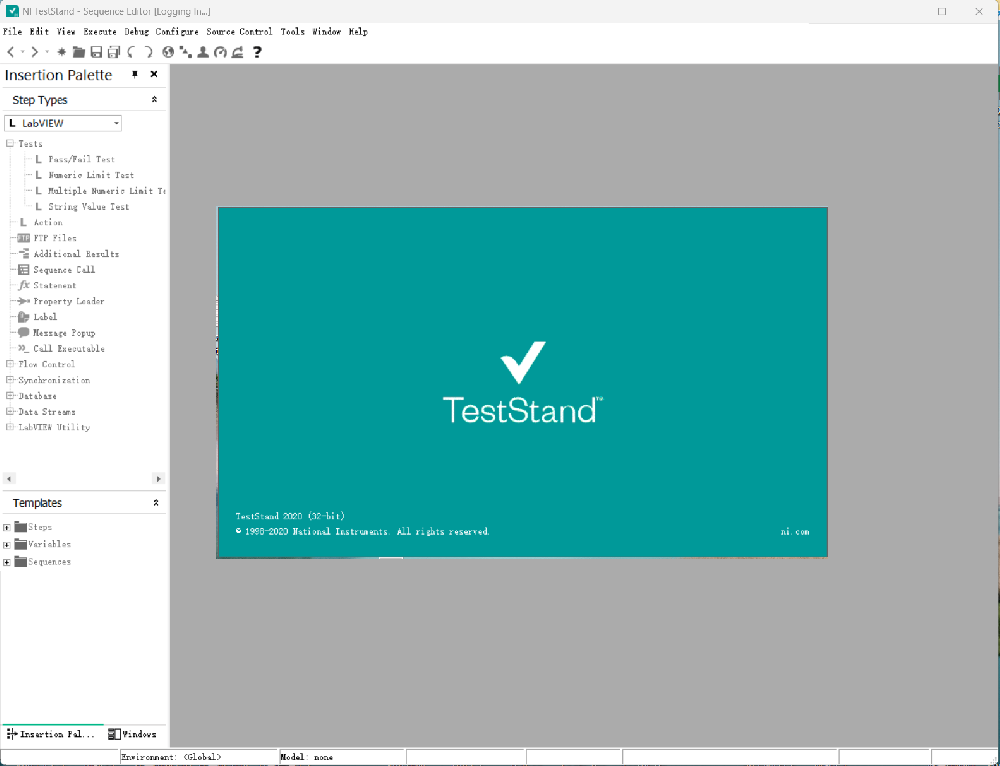The width and height of the screenshot is (1000, 766).
Task: Click the palette scroll right arrow
Action: pos(159,478)
